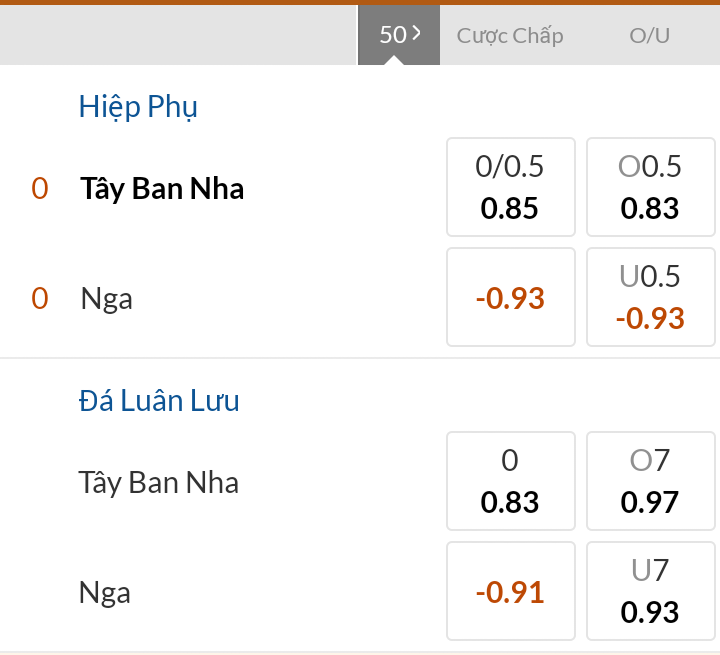The height and width of the screenshot is (655, 720).
Task: Pick Under 7 odds at 0.93
Action: (x=650, y=591)
